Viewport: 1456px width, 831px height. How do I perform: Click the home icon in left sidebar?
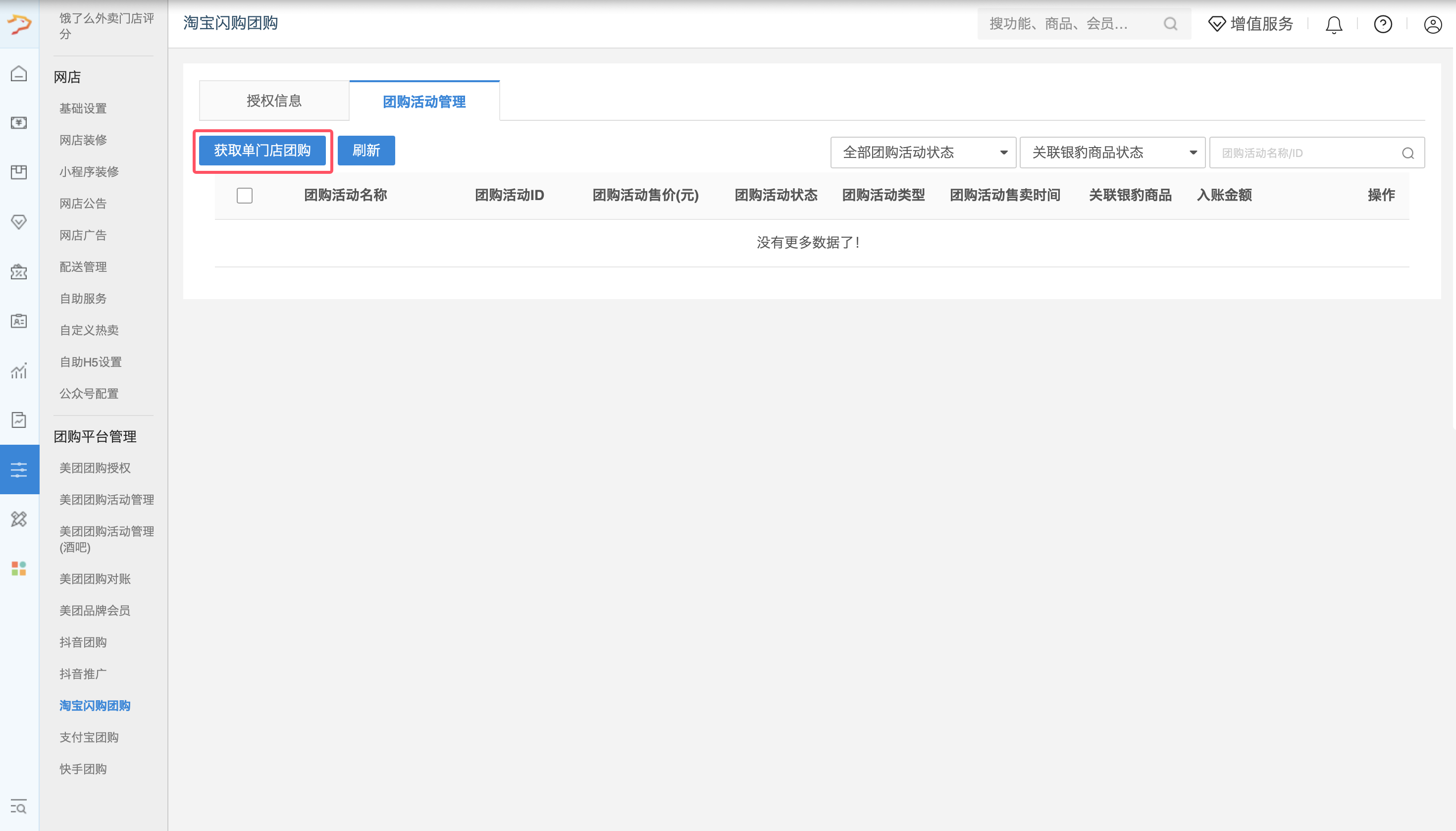pos(19,74)
